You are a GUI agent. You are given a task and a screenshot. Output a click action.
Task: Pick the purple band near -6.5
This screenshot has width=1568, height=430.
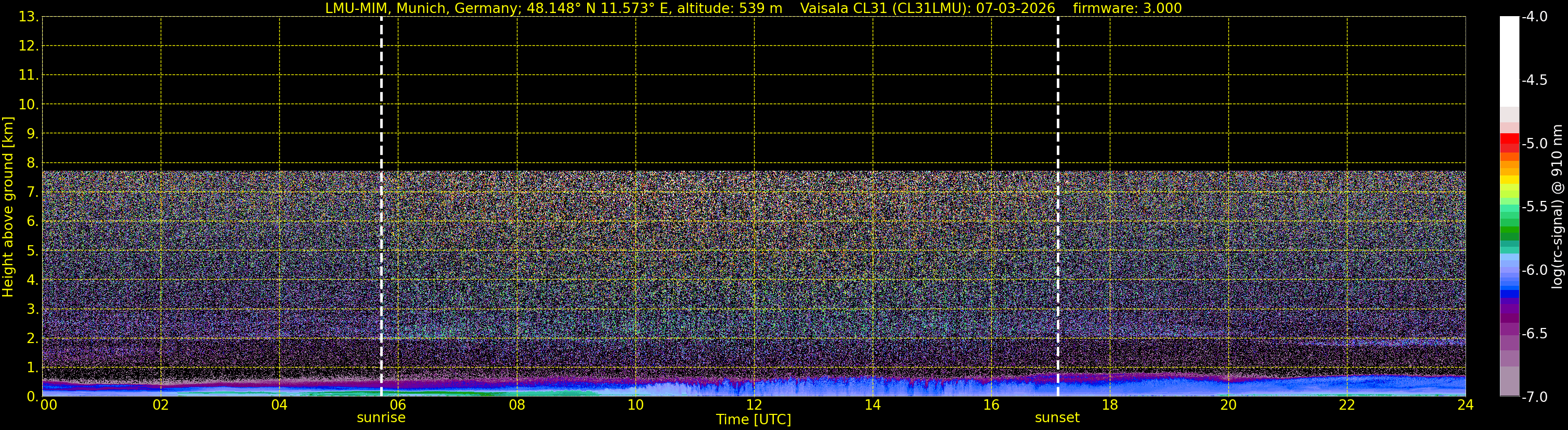[x=1509, y=334]
